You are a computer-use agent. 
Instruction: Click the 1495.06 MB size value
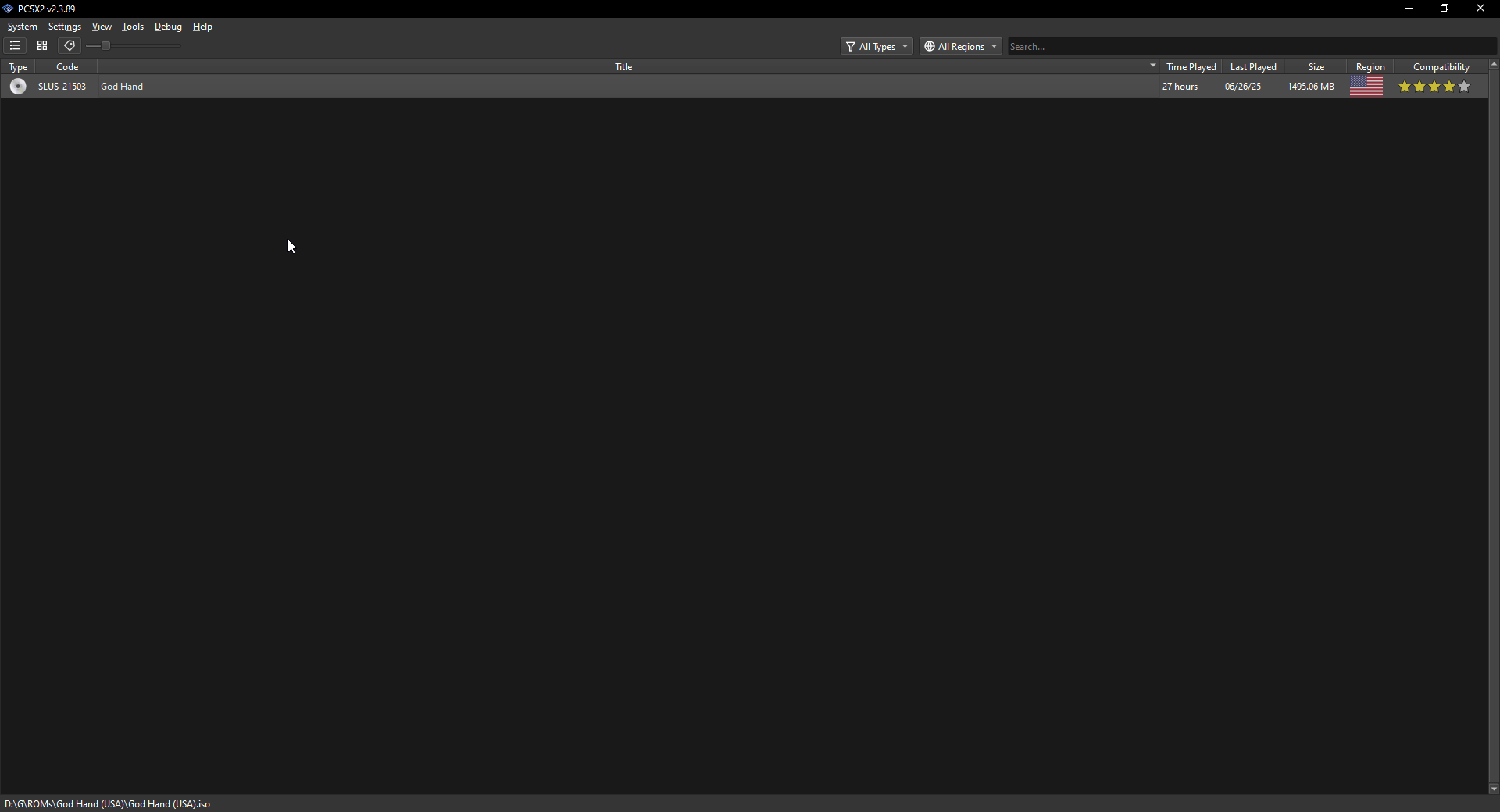pos(1311,87)
